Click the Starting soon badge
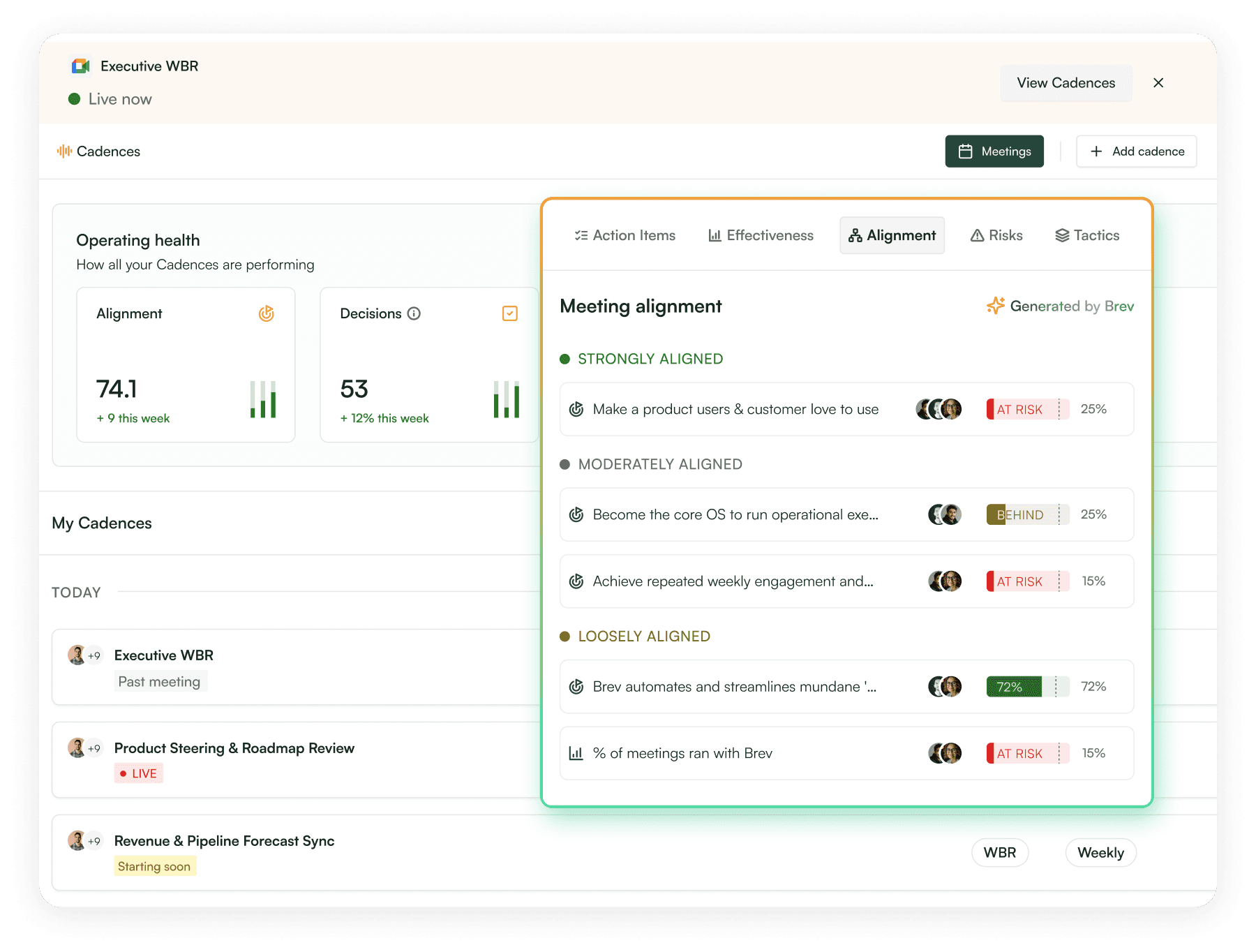The image size is (1256, 952). tap(154, 866)
